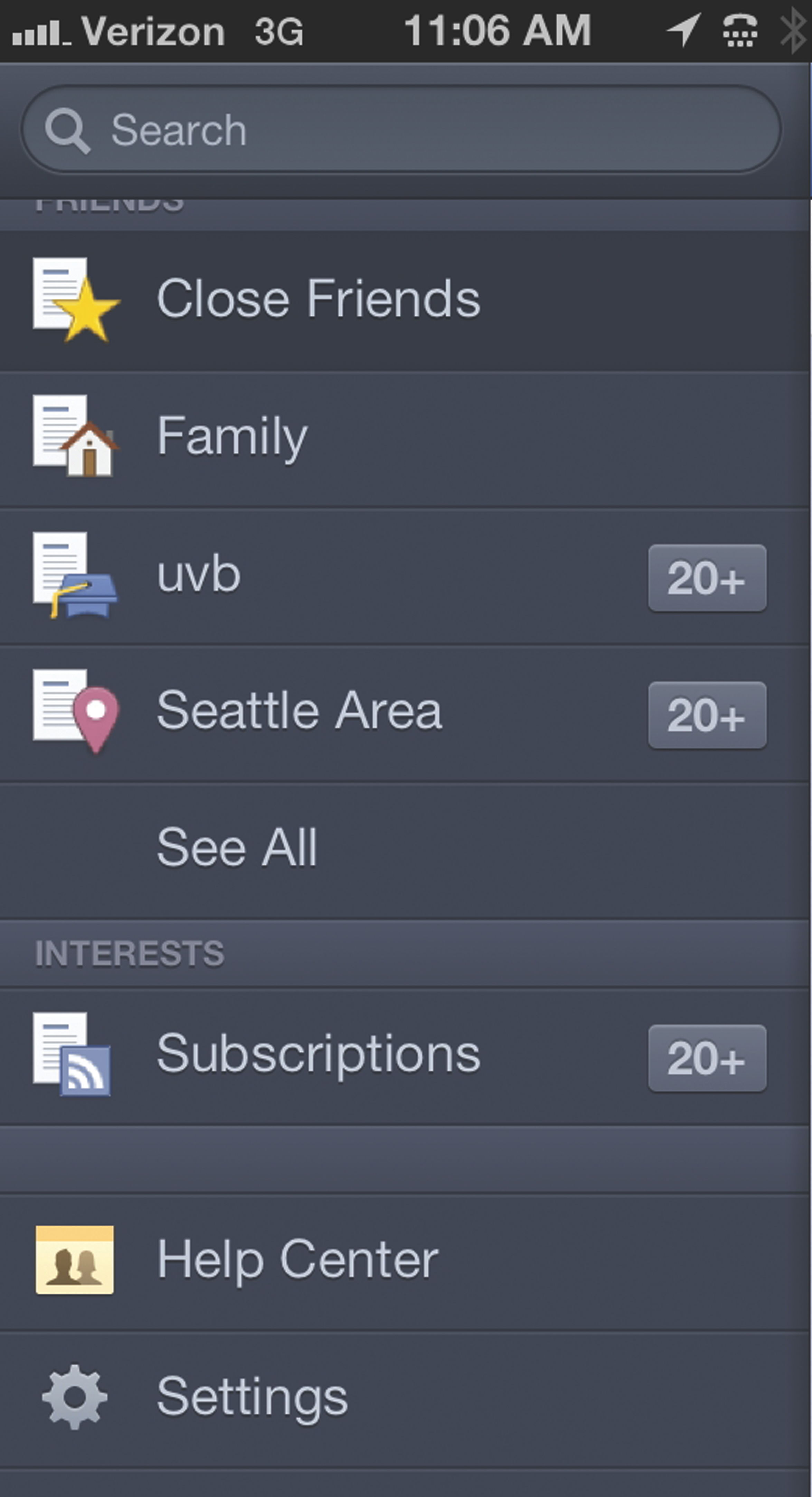Open the Close Friends list

coord(318,299)
